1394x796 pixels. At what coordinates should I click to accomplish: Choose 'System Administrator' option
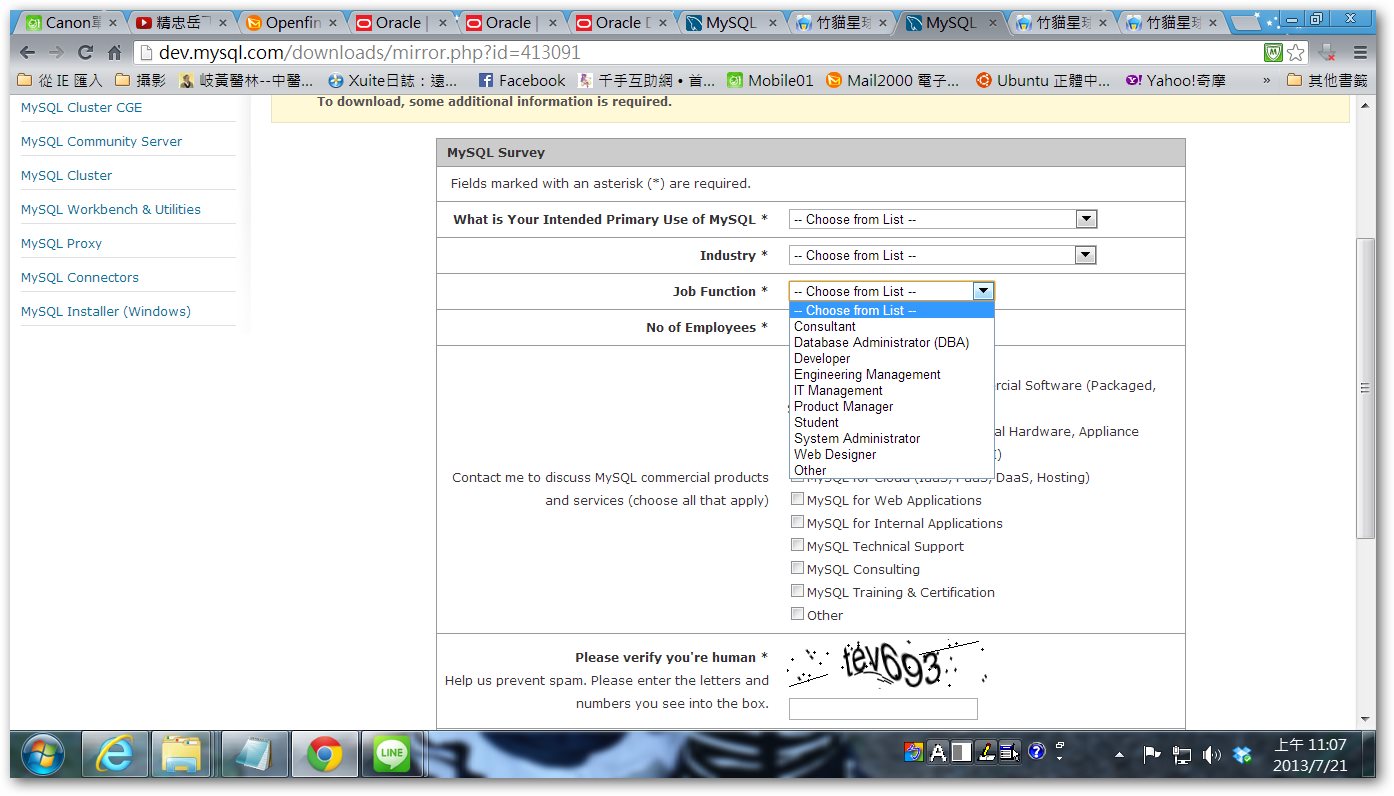892,438
